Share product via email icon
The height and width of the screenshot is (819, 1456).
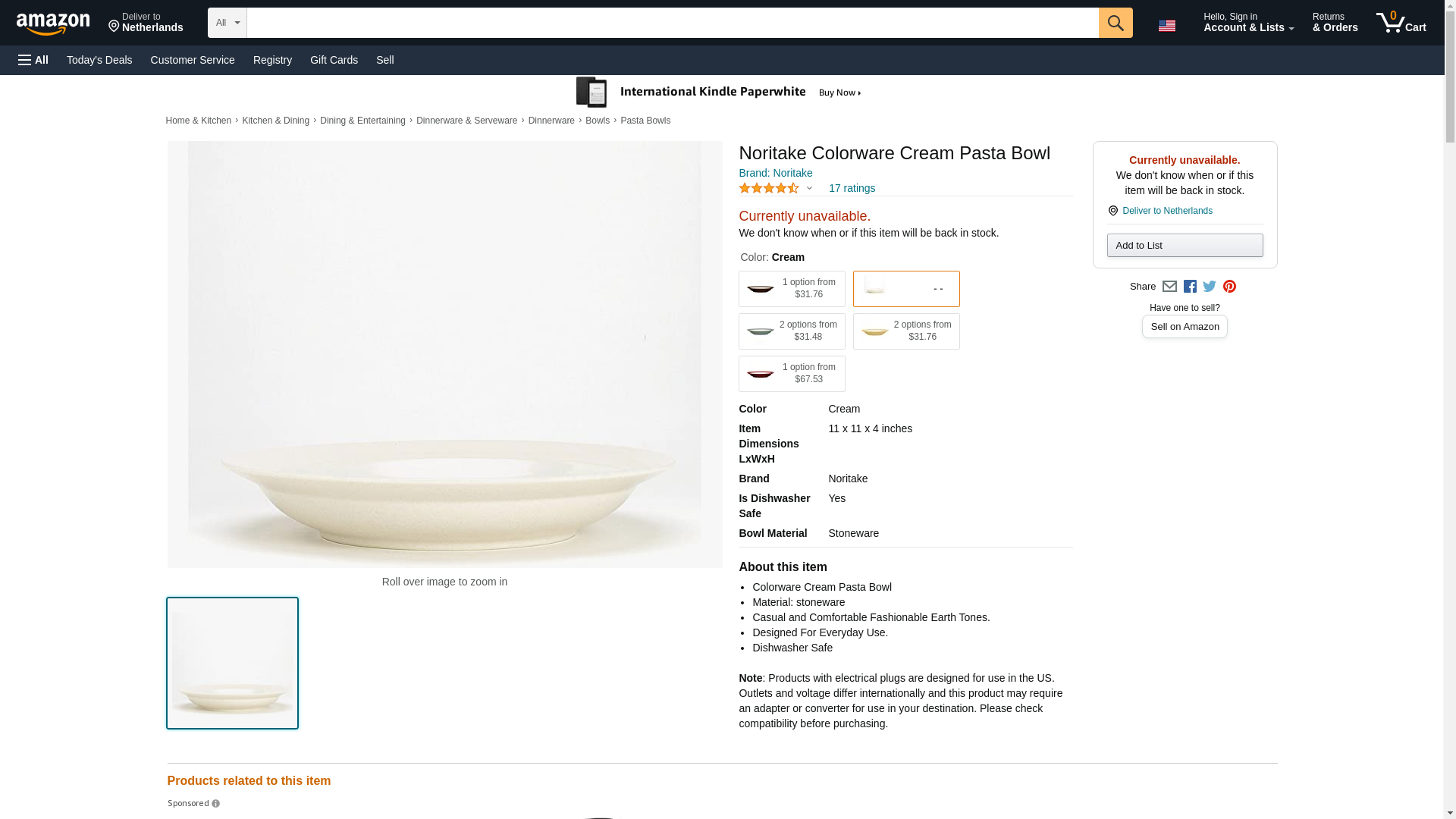(x=1169, y=287)
